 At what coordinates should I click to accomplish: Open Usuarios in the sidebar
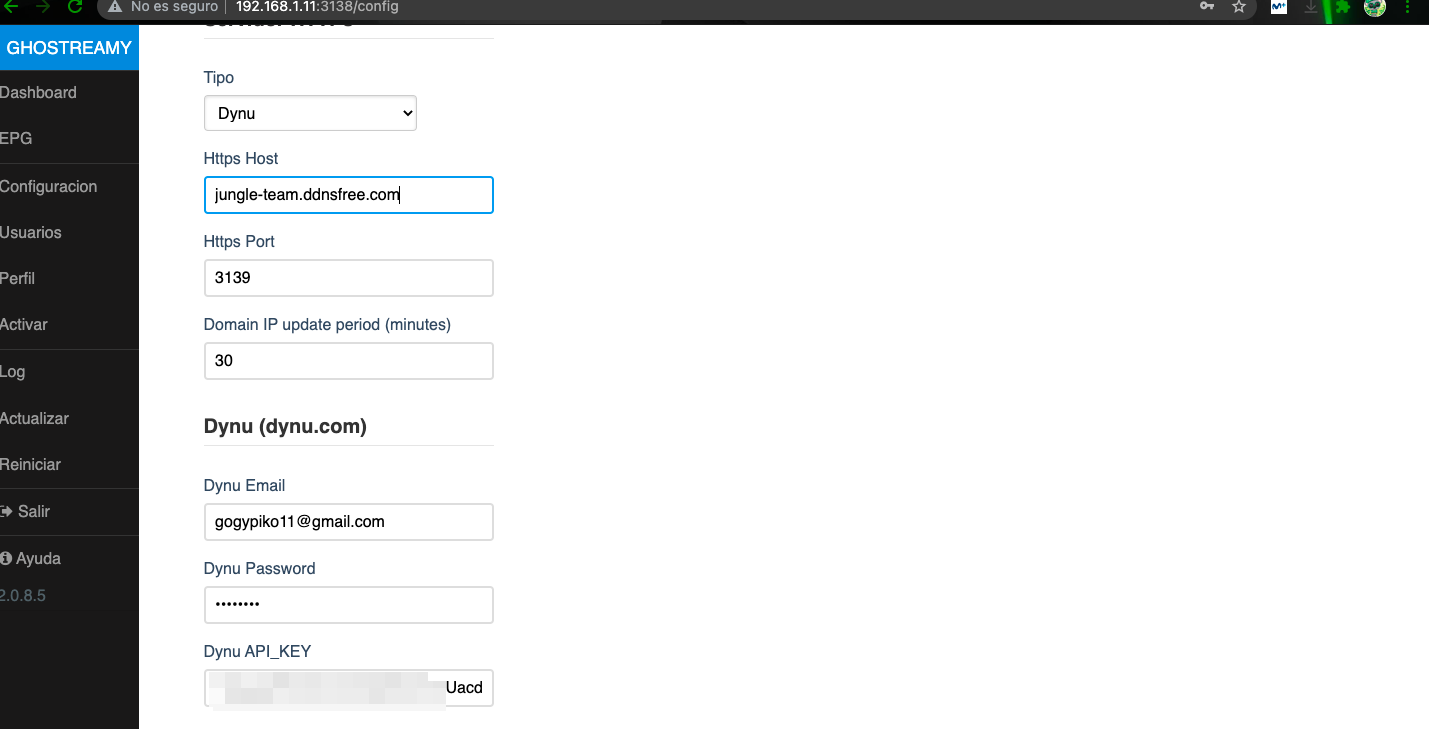(31, 233)
